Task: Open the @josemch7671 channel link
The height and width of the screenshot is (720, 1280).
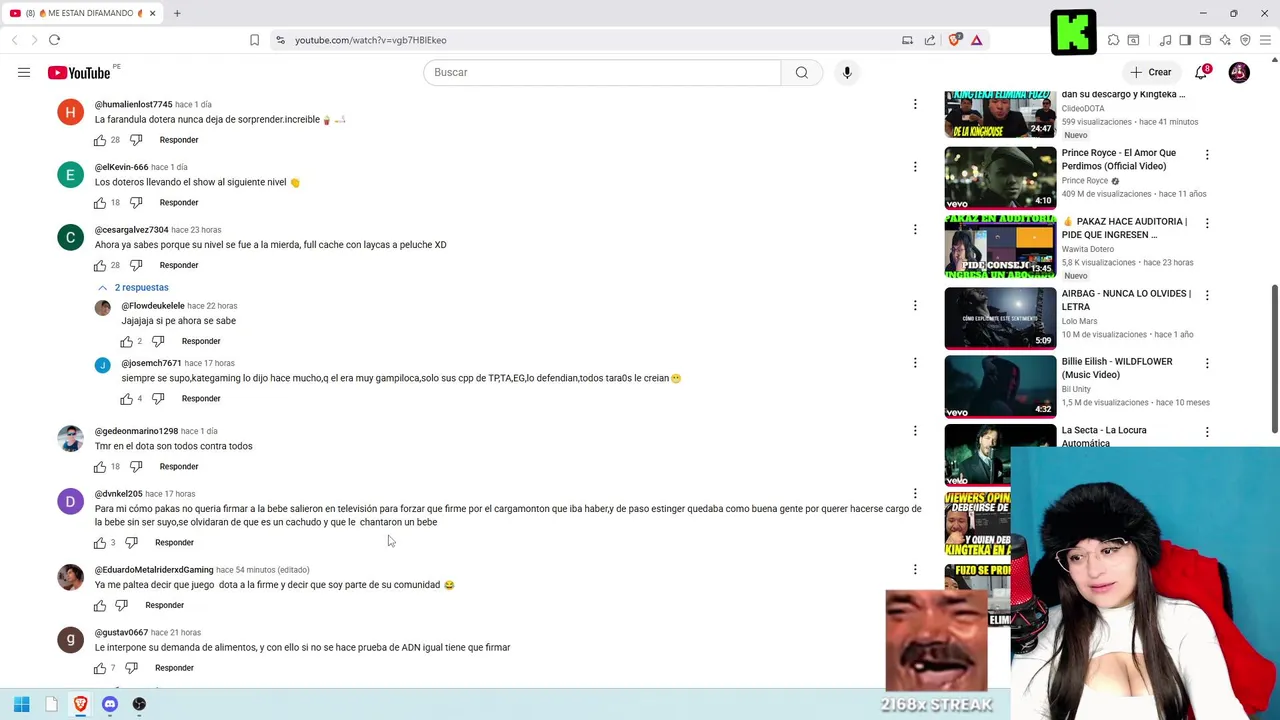Action: pos(151,363)
